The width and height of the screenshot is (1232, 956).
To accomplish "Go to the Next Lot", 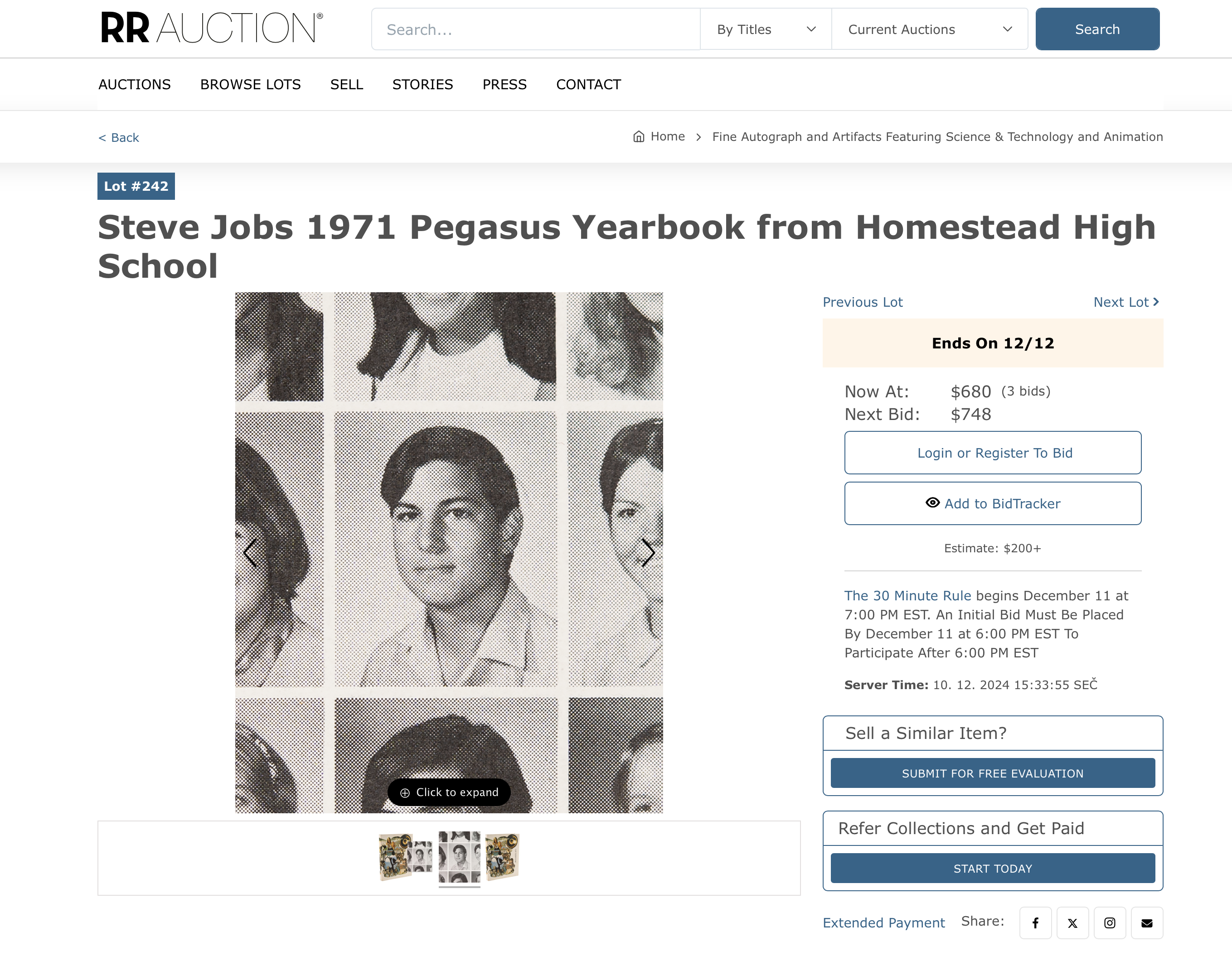I will 1125,302.
